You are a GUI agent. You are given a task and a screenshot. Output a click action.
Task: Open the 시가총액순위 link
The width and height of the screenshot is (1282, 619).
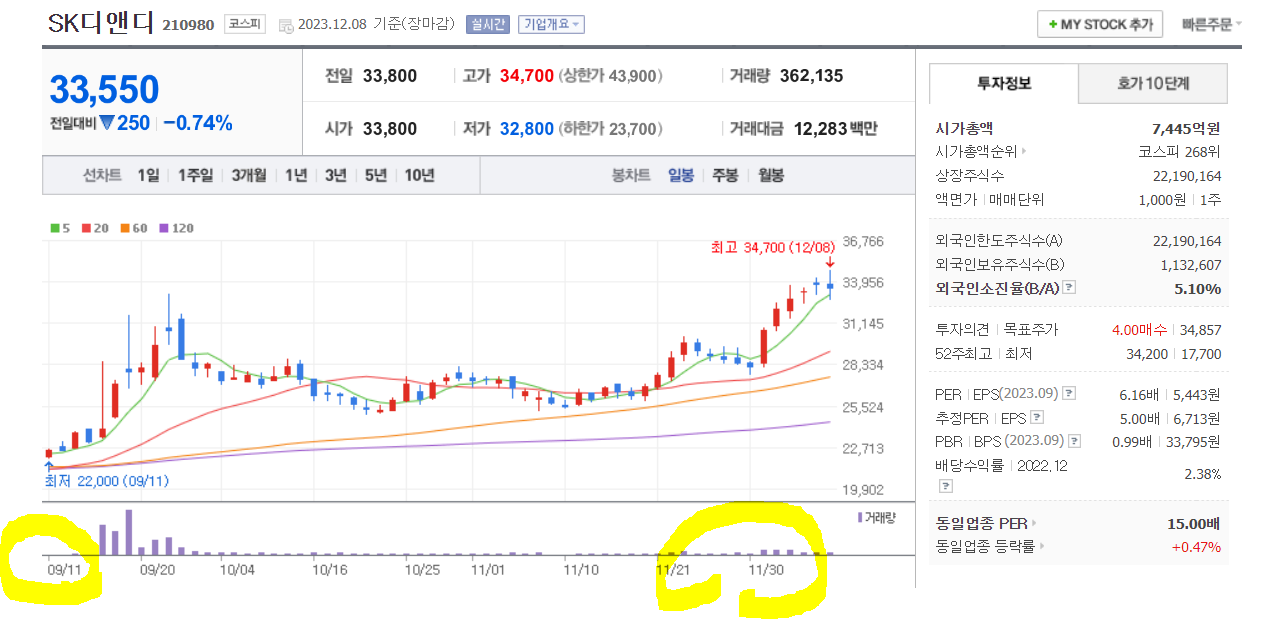(x=976, y=152)
